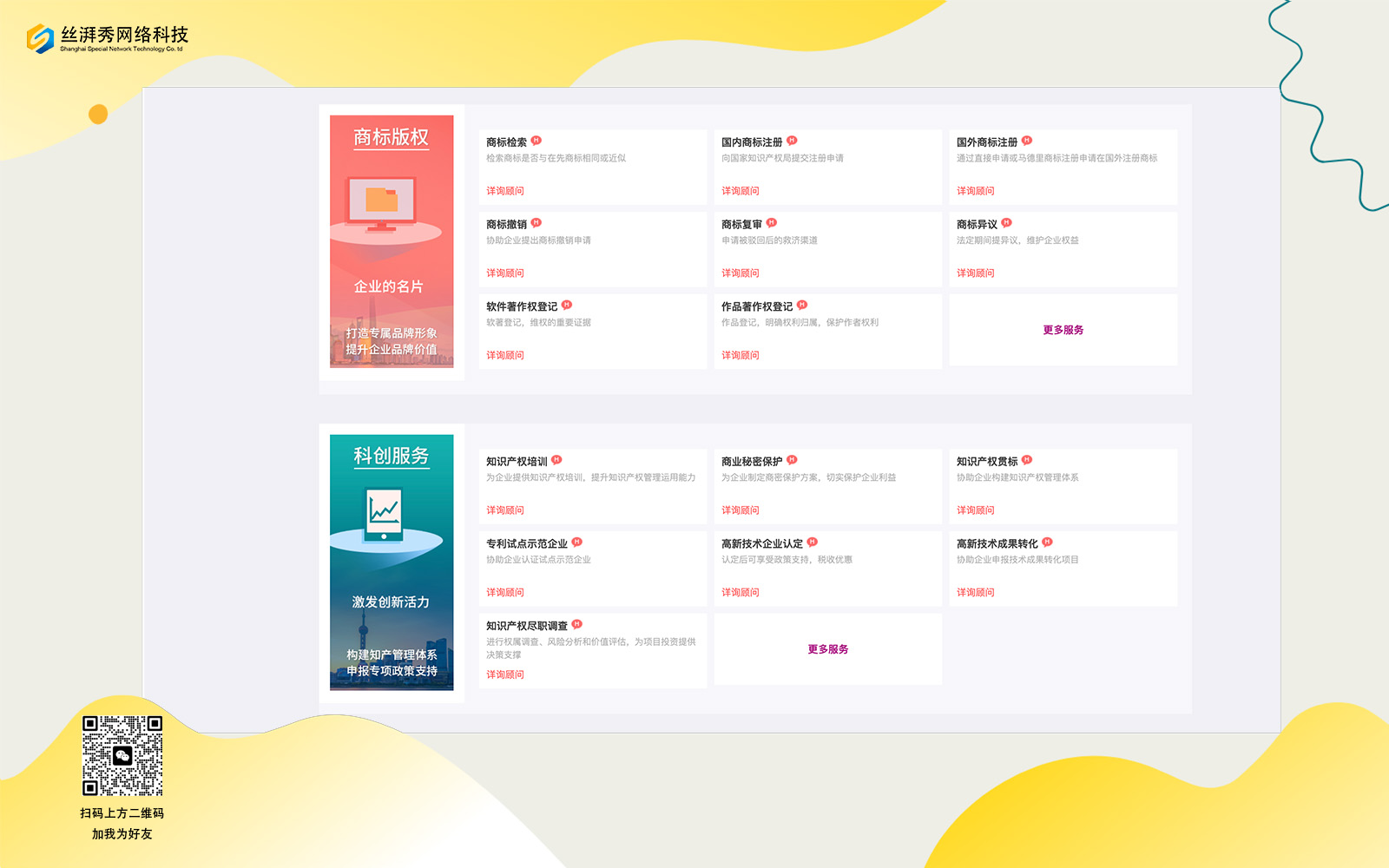This screenshot has height=868, width=1389.
Task: Click 详询顾问 under 商标复审
Action: pyautogui.click(x=740, y=273)
